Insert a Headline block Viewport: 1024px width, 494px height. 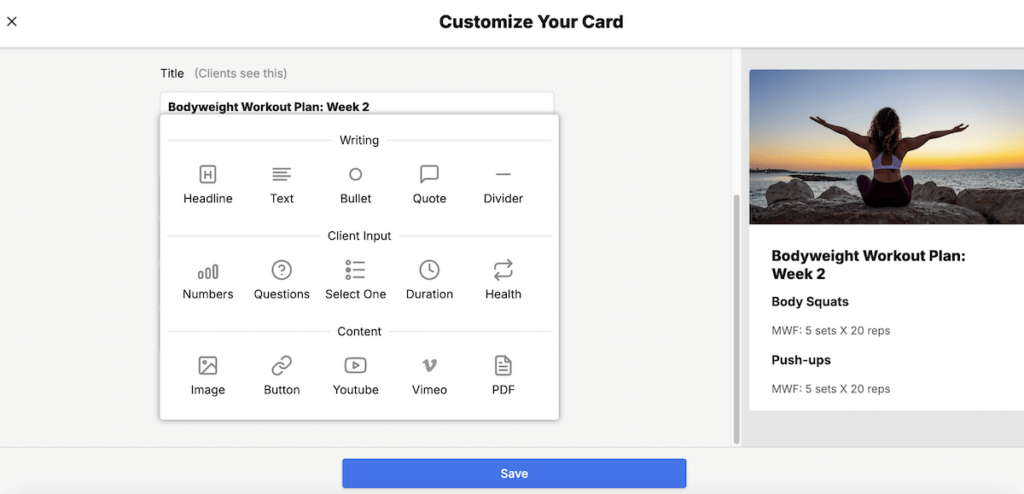tap(207, 184)
